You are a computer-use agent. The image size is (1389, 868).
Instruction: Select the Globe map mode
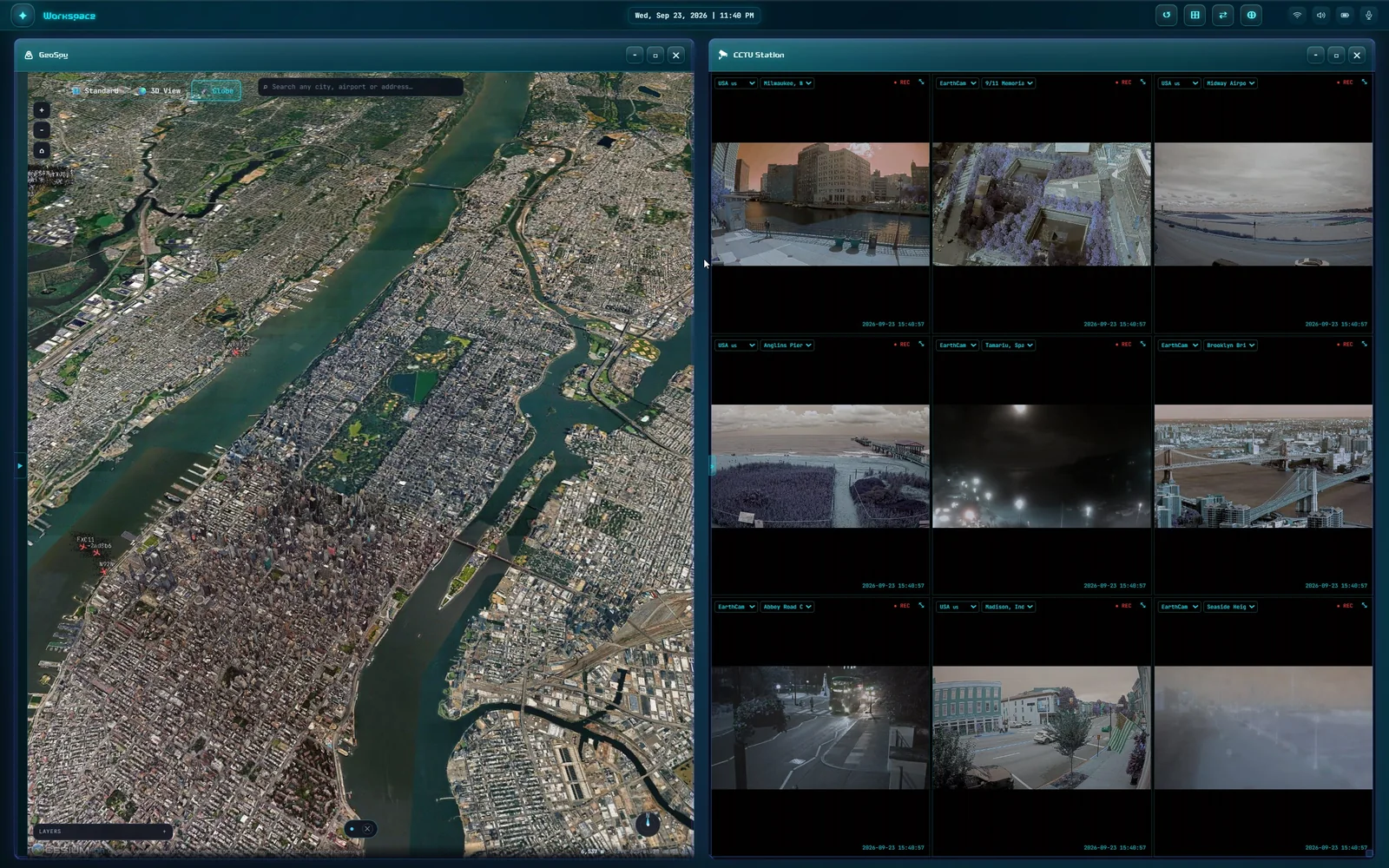point(216,90)
